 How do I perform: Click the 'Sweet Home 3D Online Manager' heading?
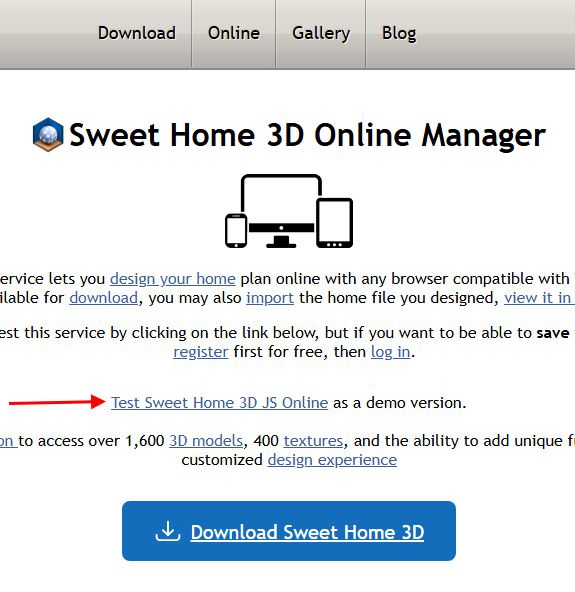pyautogui.click(x=307, y=135)
